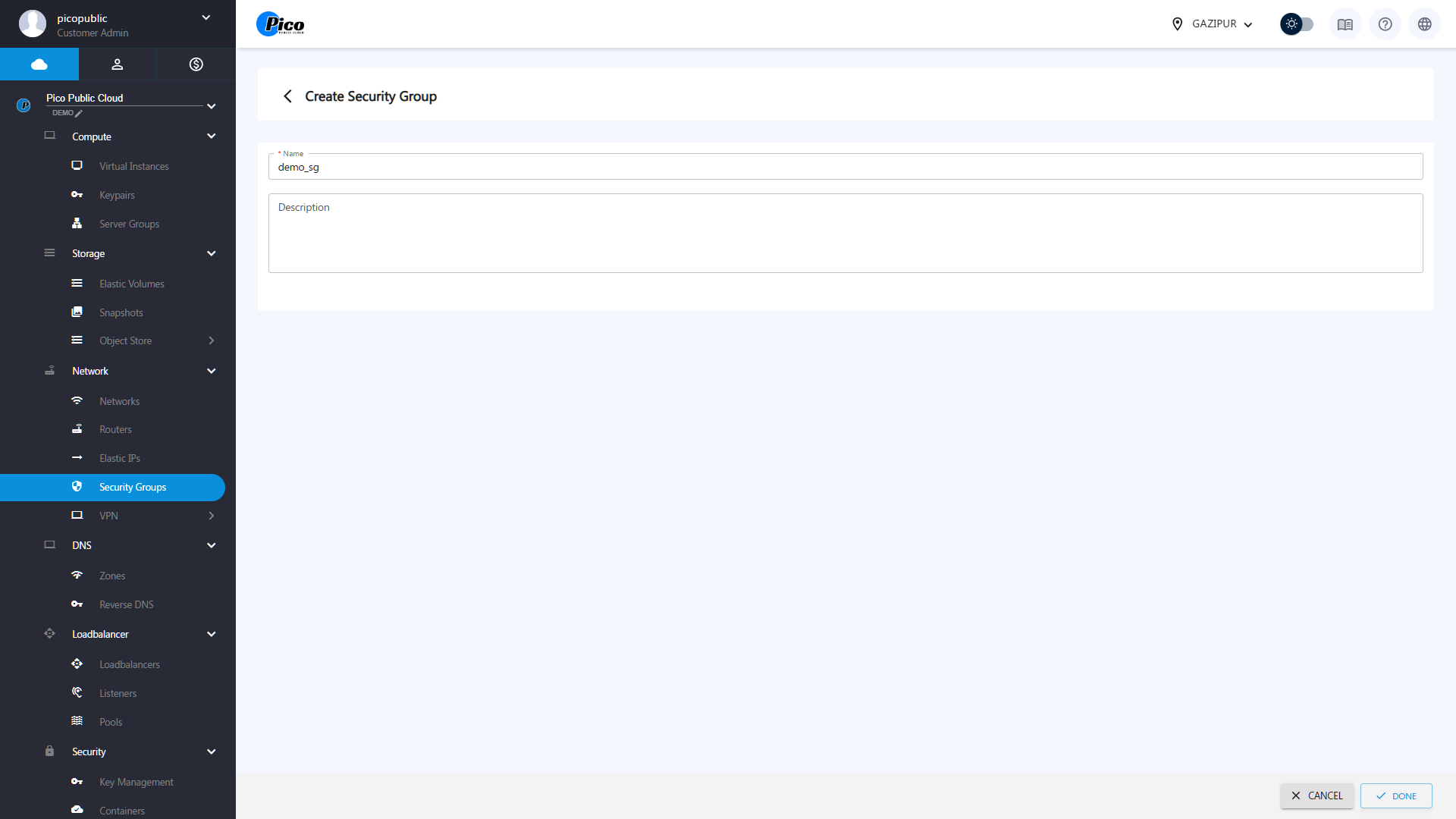The height and width of the screenshot is (819, 1456).
Task: Click the DONE button
Action: click(x=1395, y=795)
